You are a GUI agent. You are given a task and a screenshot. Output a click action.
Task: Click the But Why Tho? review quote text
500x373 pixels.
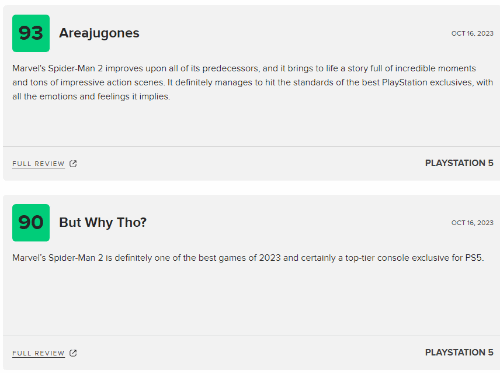tap(248, 258)
